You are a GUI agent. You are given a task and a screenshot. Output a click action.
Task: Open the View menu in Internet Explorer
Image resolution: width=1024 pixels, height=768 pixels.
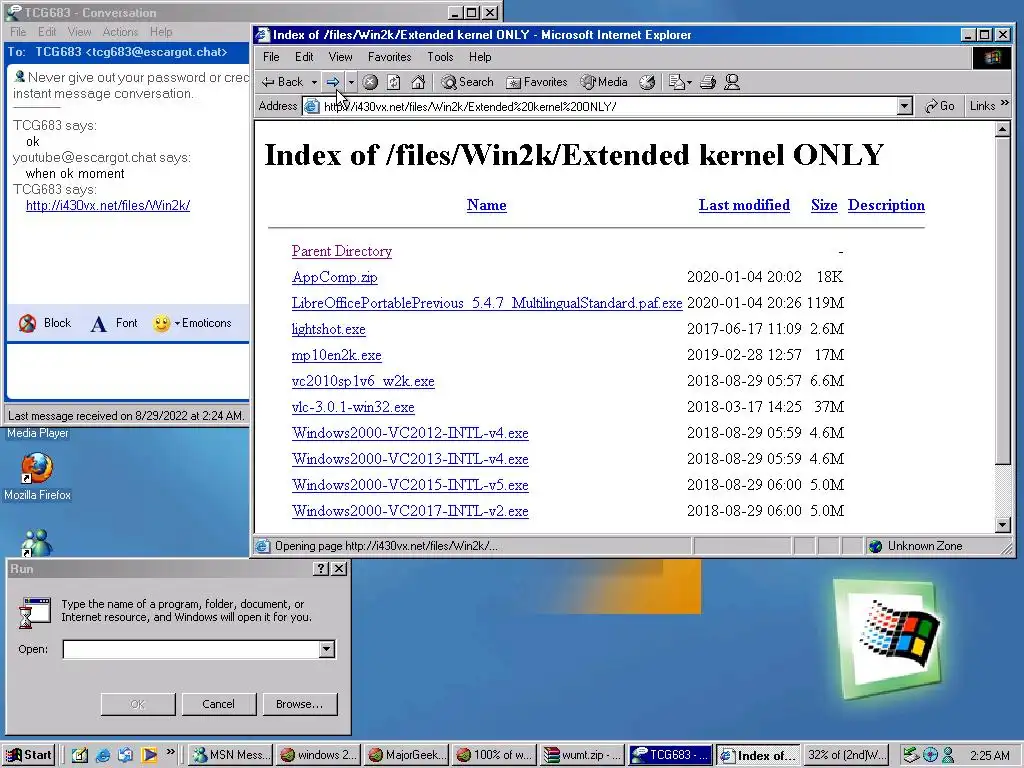[x=340, y=57]
